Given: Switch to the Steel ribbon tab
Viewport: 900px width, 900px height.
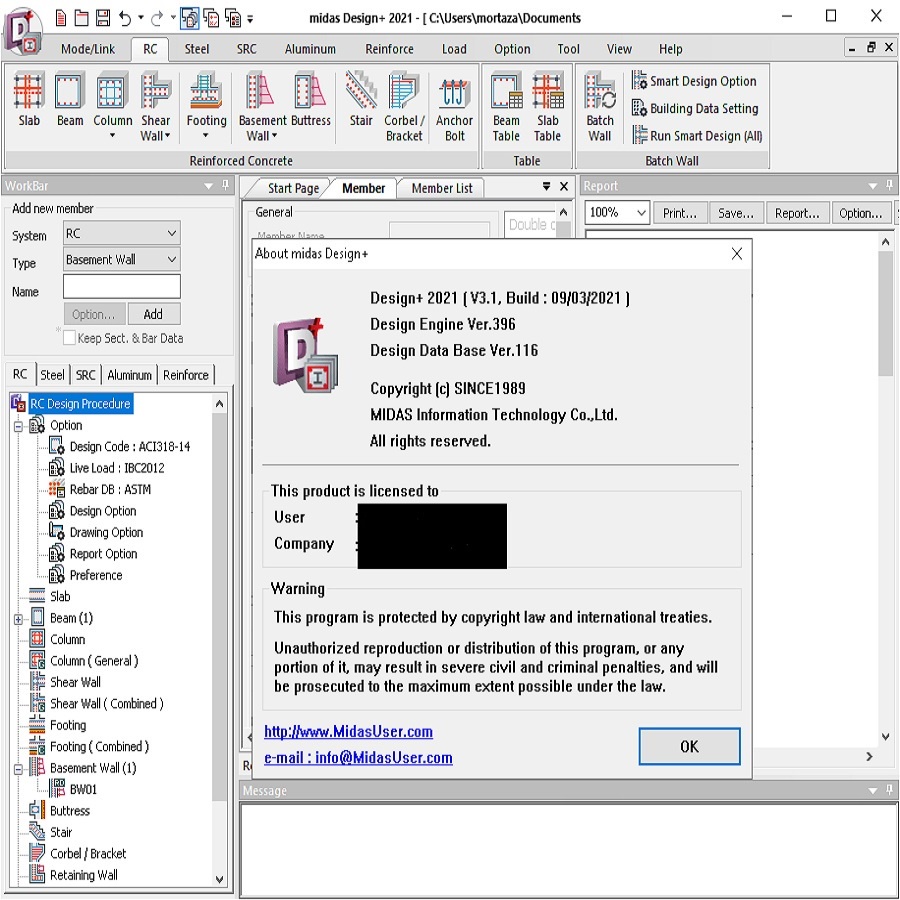Looking at the screenshot, I should coord(197,49).
